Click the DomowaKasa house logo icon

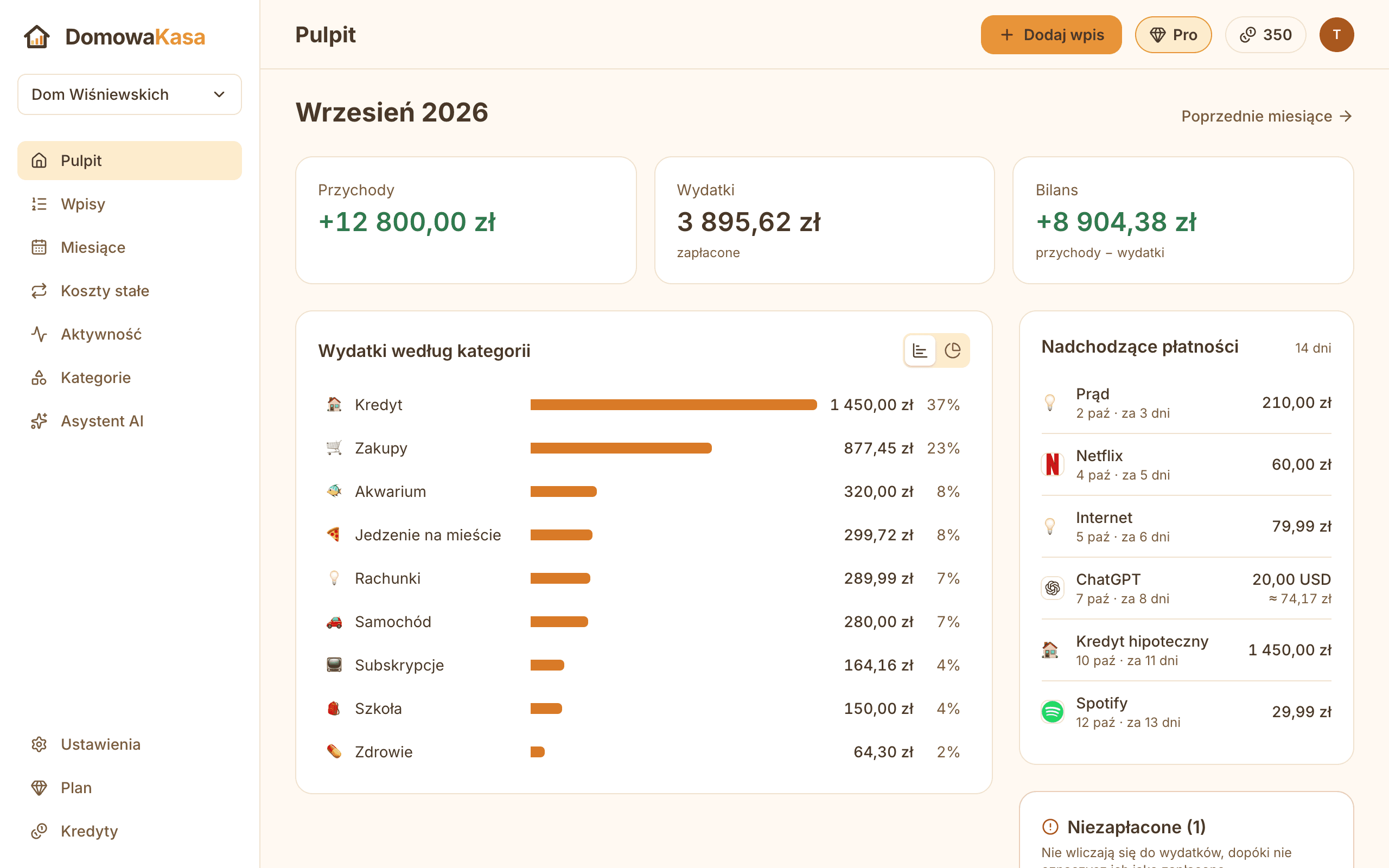pyautogui.click(x=37, y=36)
